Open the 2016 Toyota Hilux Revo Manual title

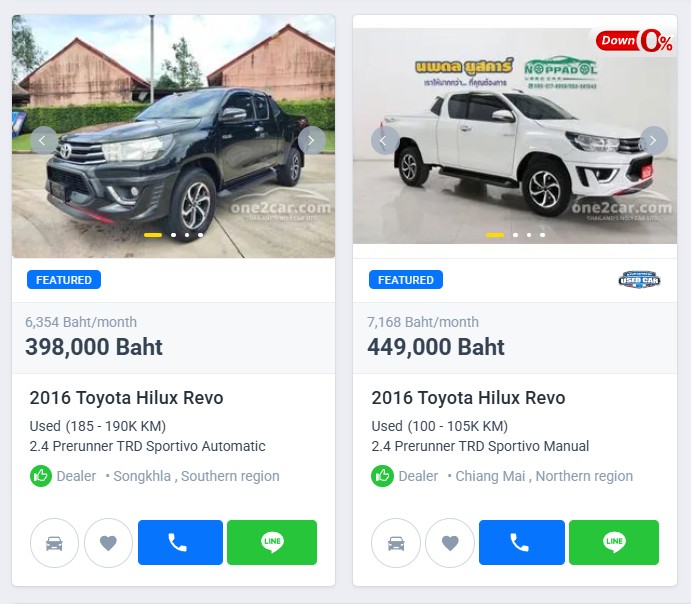468,398
